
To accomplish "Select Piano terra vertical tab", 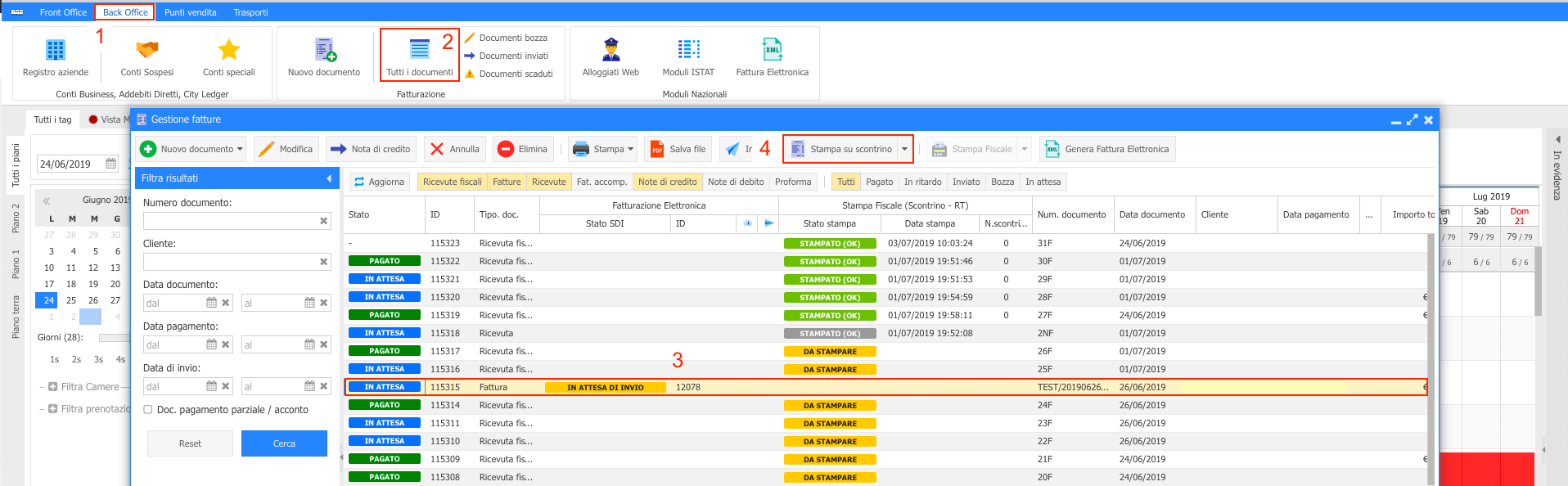I will 16,317.
